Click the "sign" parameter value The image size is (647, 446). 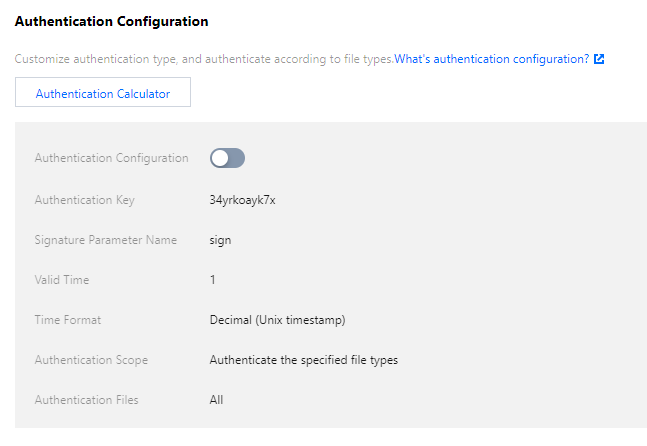pyautogui.click(x=220, y=240)
